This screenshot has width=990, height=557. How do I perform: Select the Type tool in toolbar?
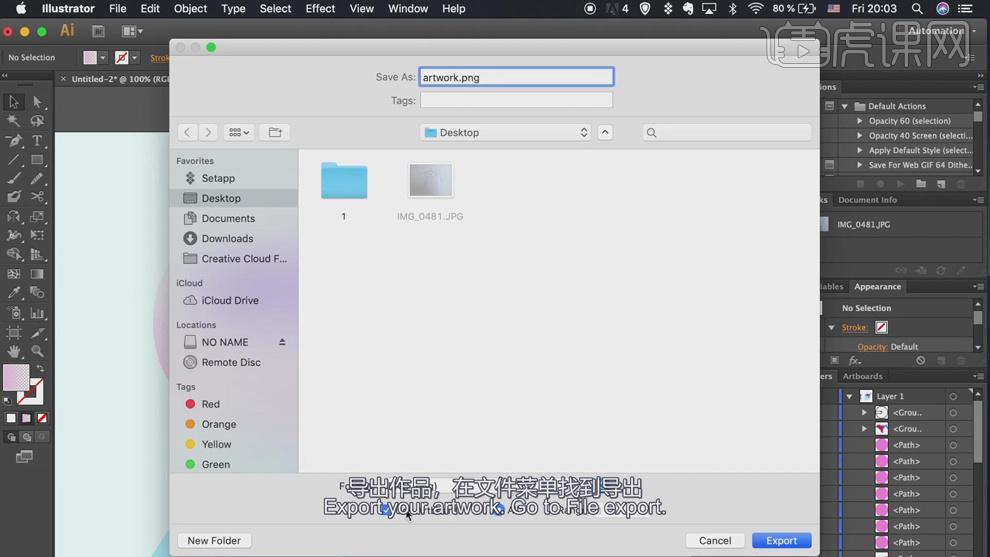click(37, 141)
